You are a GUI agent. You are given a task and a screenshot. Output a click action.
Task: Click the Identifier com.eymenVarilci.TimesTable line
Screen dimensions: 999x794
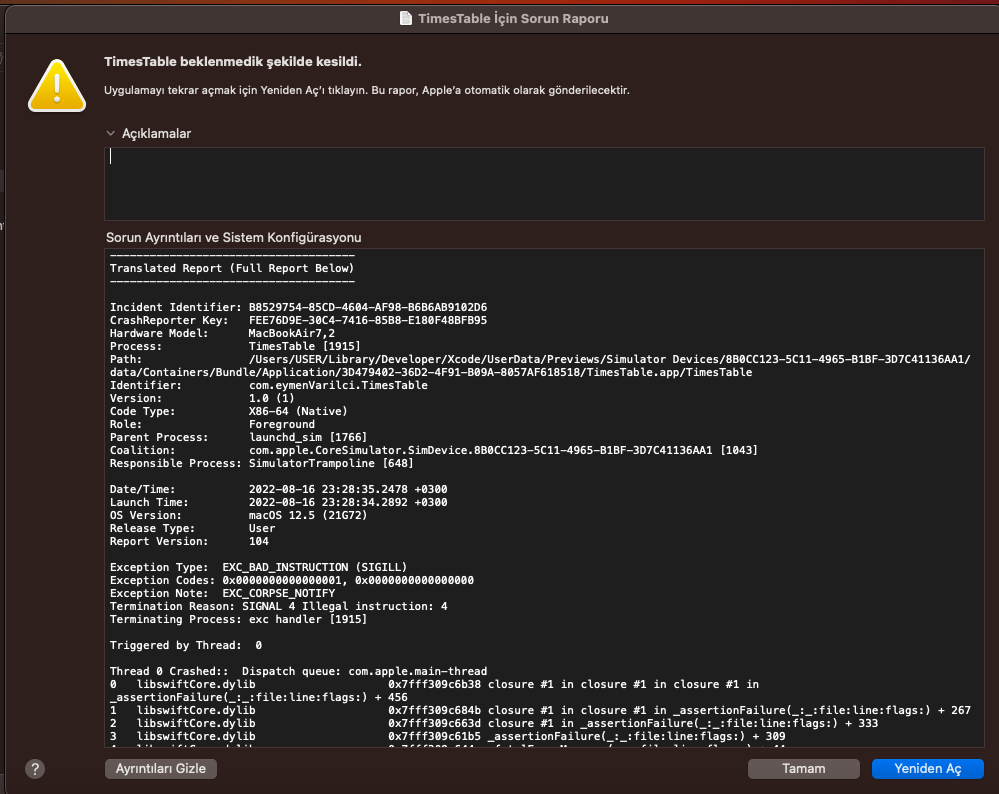point(268,385)
